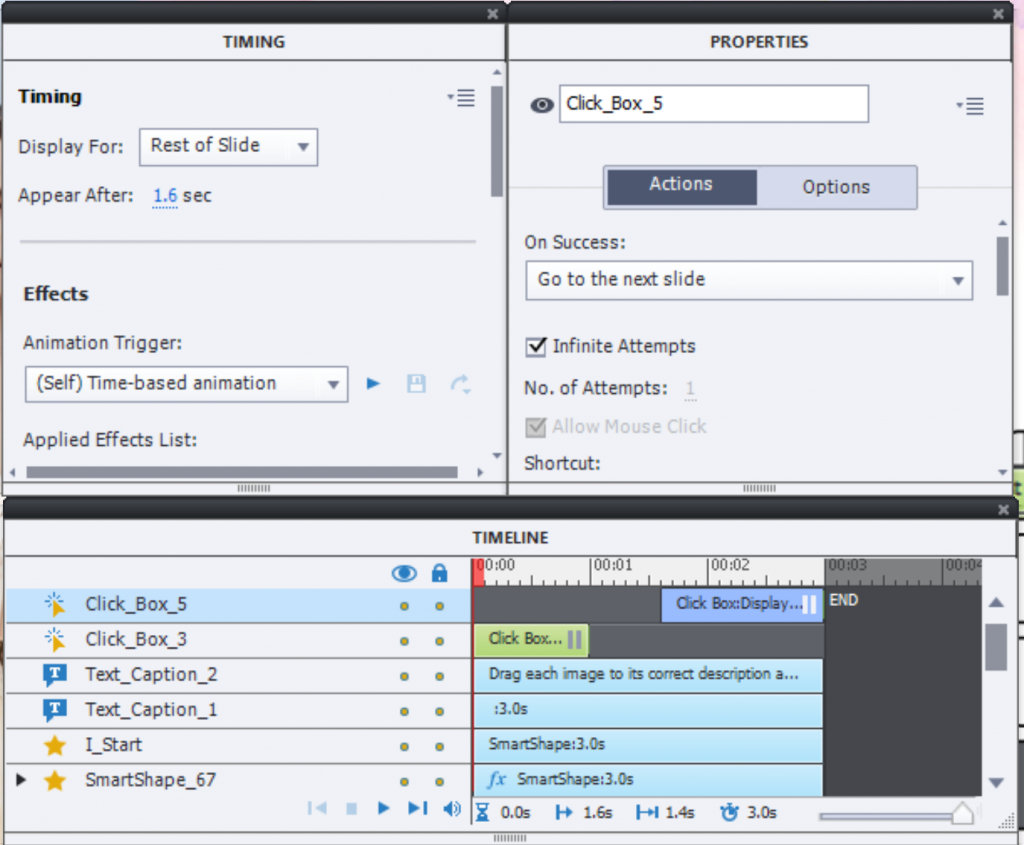Click the Appear After 1.6 sec value
Screen dimensions: 1024x845
coord(165,196)
